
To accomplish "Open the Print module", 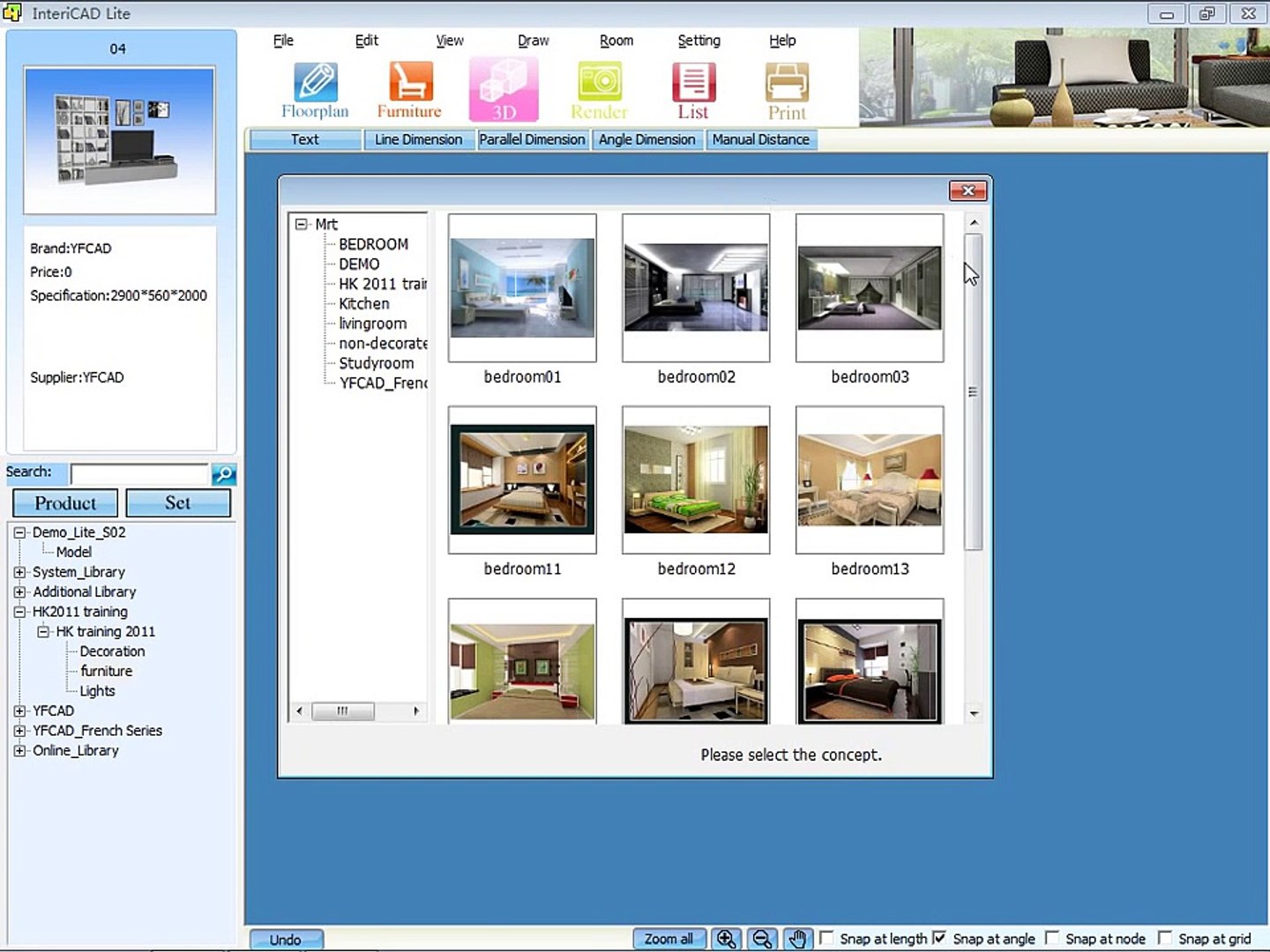I will coord(787,91).
